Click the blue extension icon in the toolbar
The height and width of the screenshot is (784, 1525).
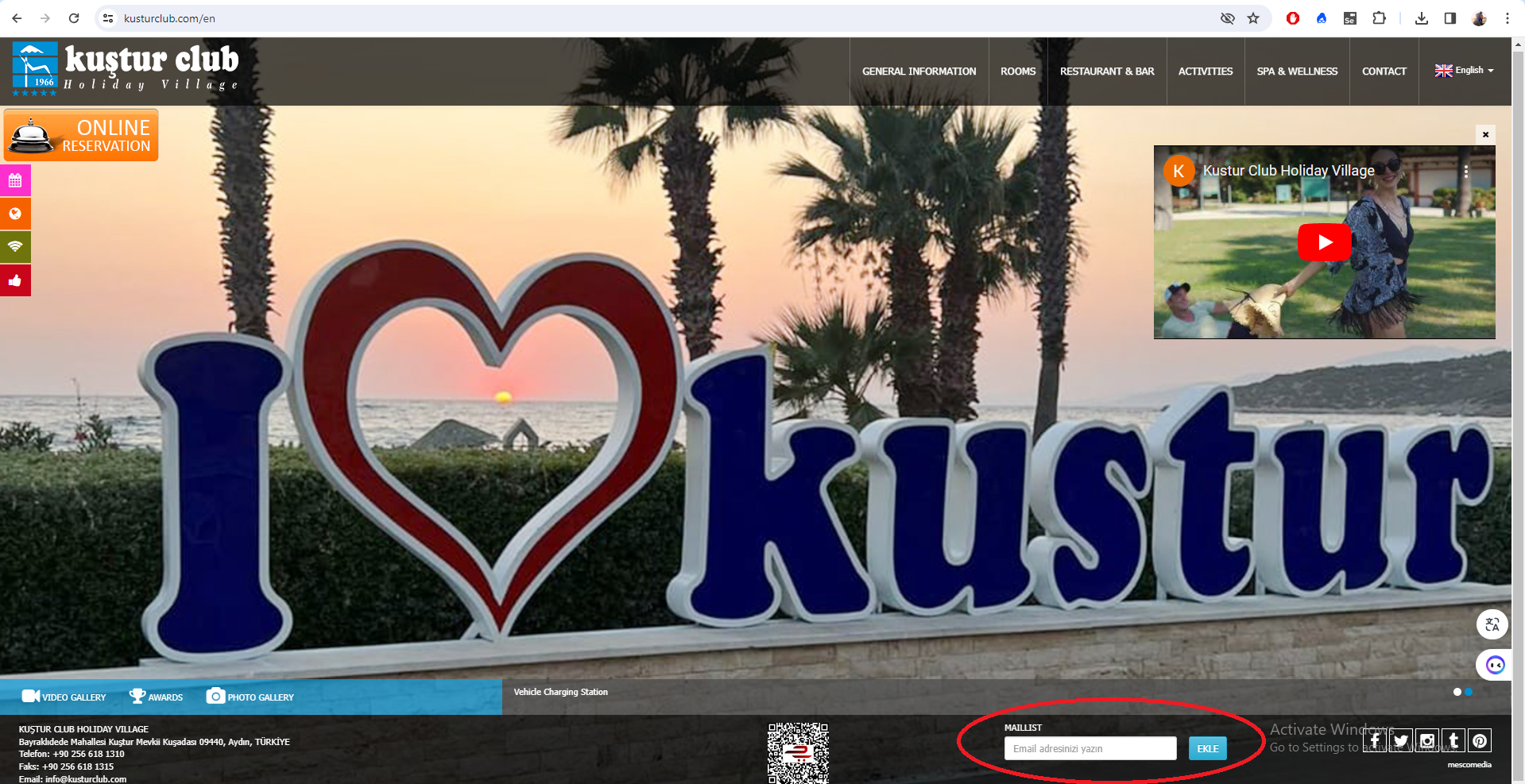[1322, 18]
